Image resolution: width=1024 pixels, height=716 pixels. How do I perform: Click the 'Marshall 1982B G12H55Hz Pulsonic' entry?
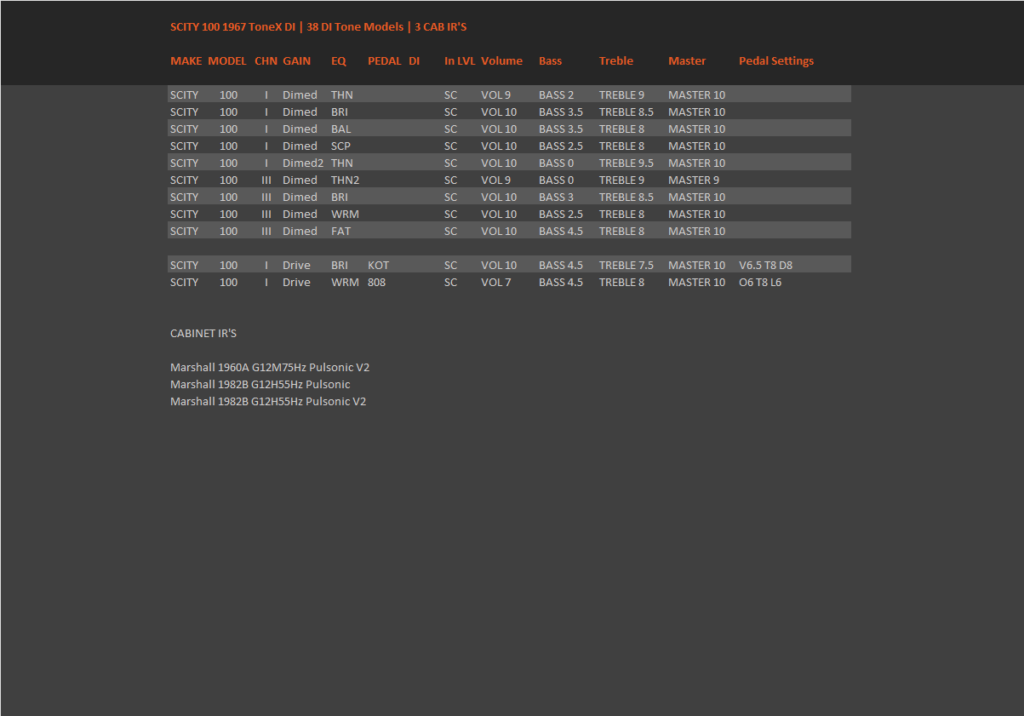pyautogui.click(x=260, y=384)
